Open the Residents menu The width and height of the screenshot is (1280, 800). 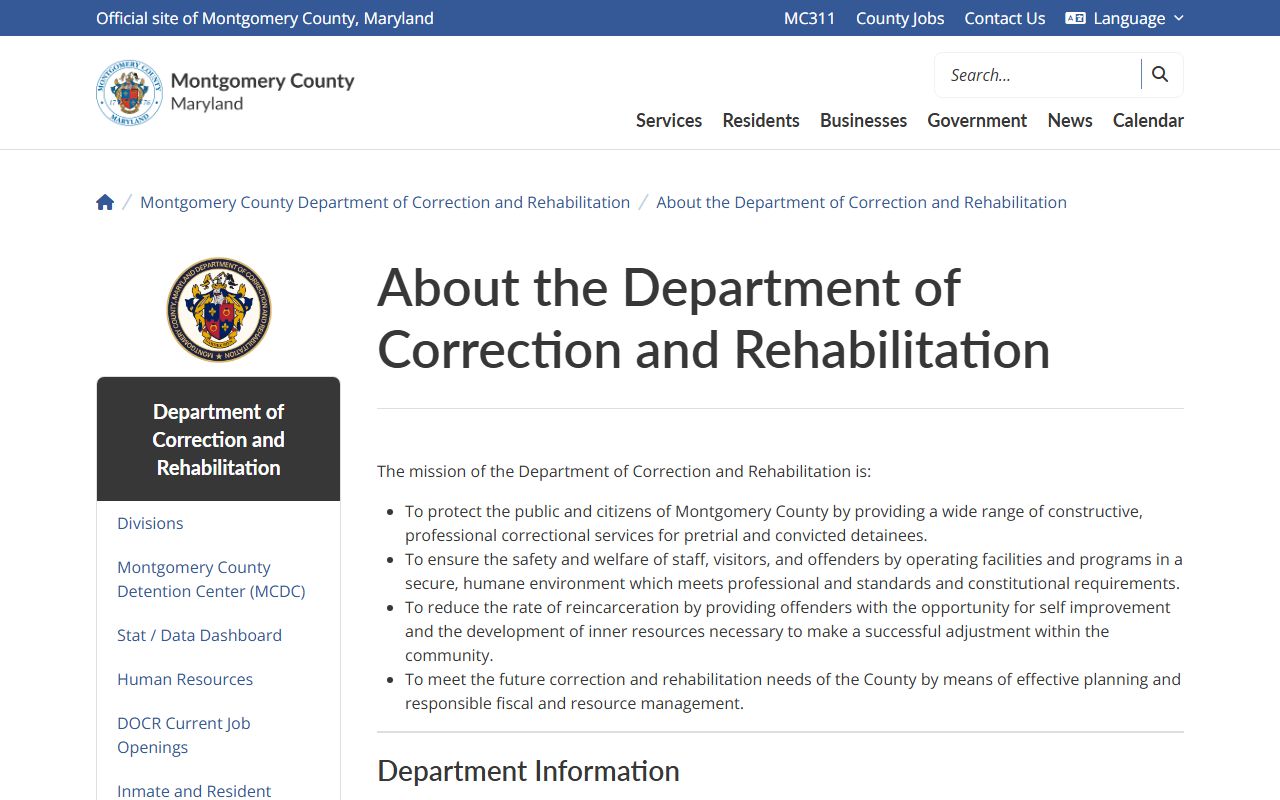(x=761, y=120)
